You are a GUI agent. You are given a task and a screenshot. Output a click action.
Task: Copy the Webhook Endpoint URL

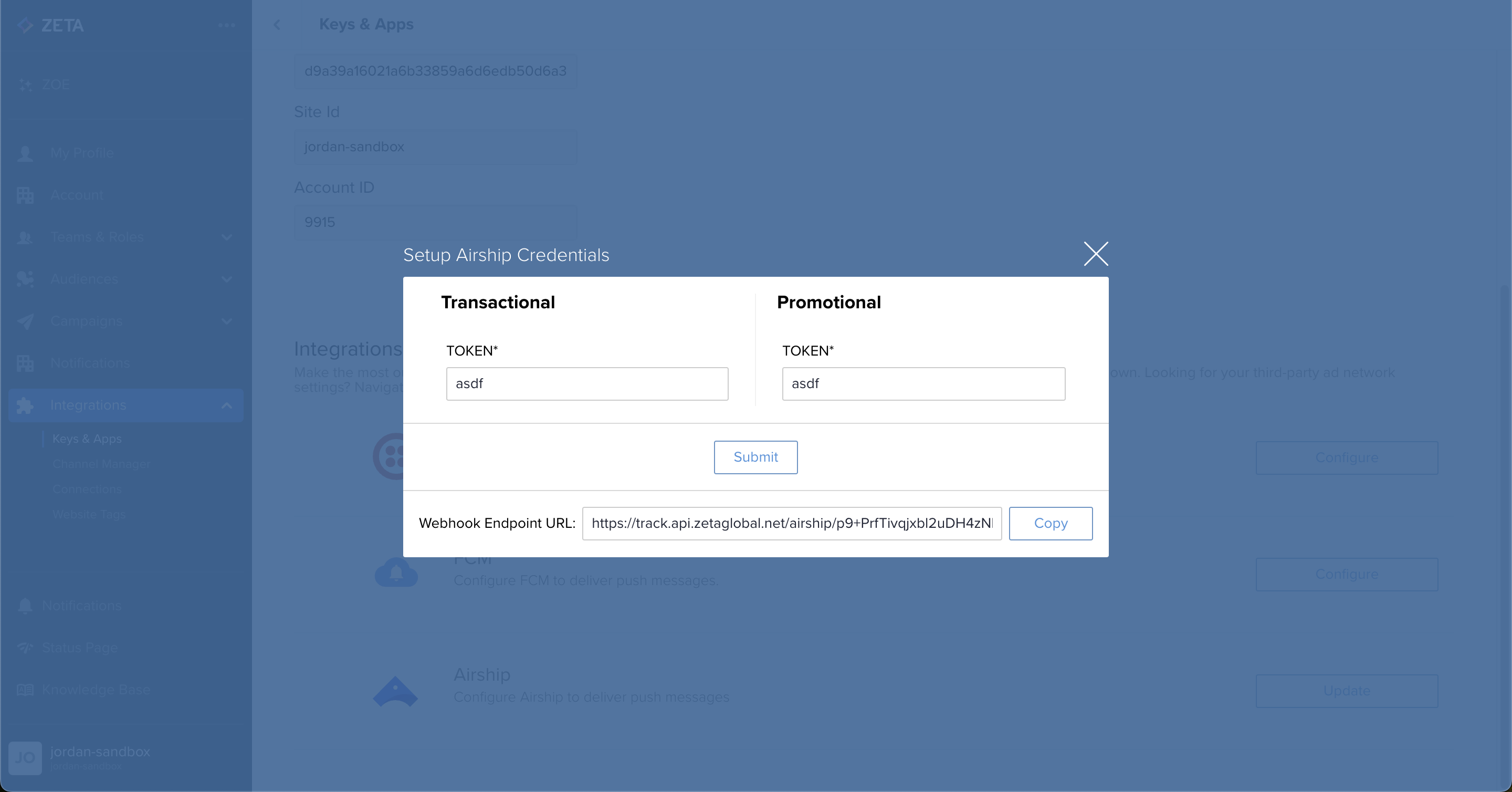click(x=1050, y=523)
